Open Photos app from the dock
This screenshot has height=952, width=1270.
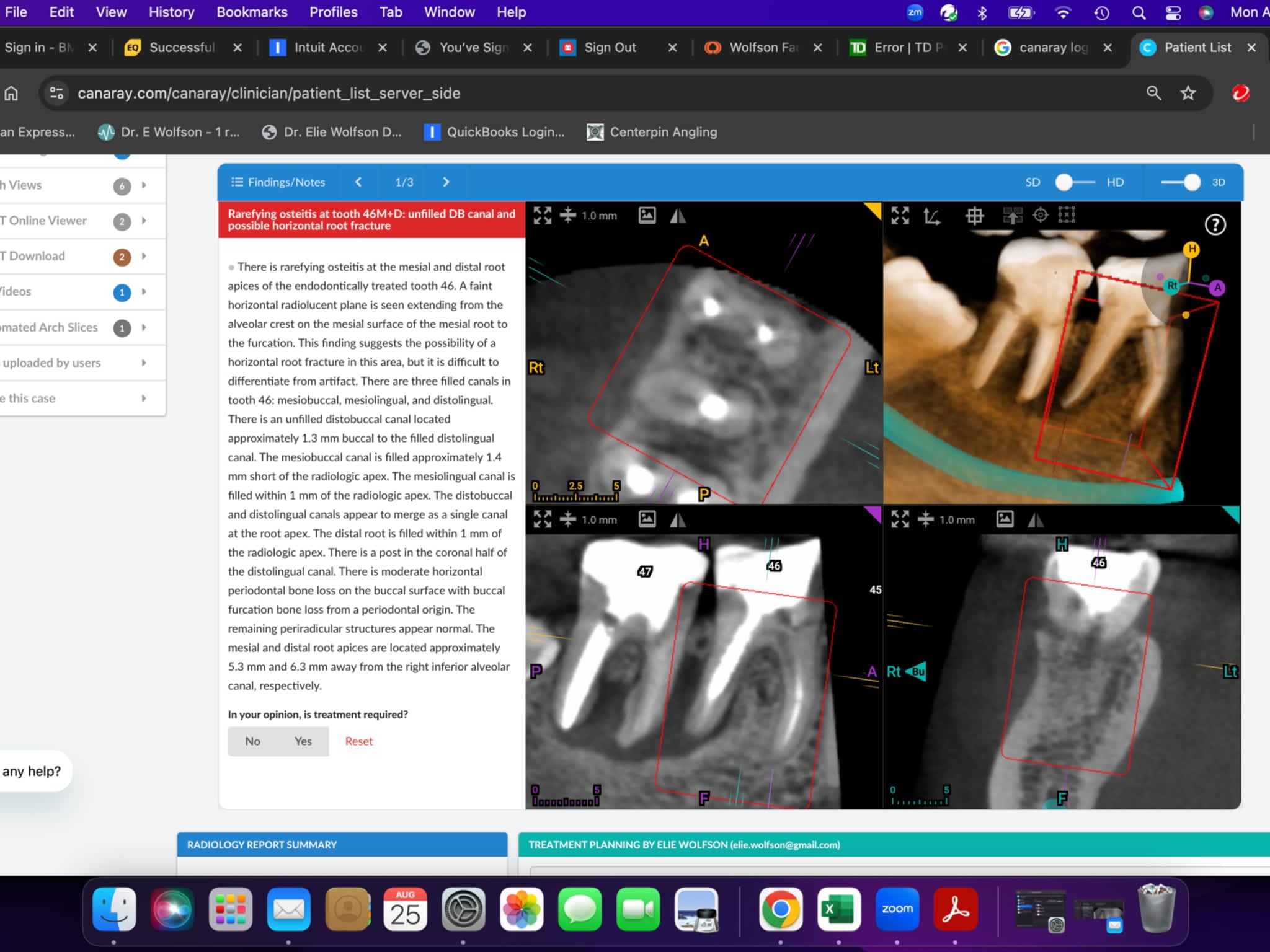[522, 909]
